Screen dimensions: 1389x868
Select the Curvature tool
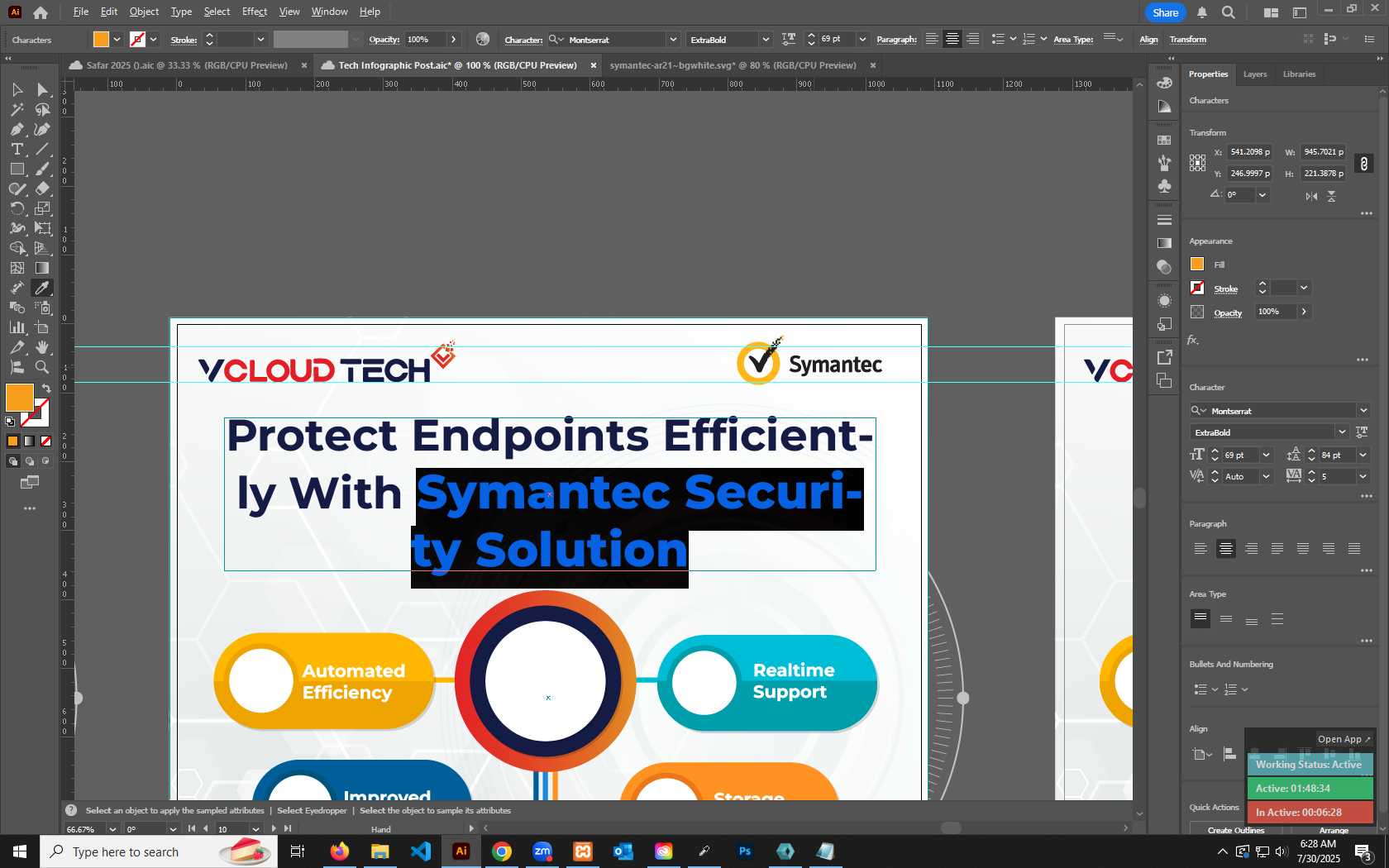[42, 129]
